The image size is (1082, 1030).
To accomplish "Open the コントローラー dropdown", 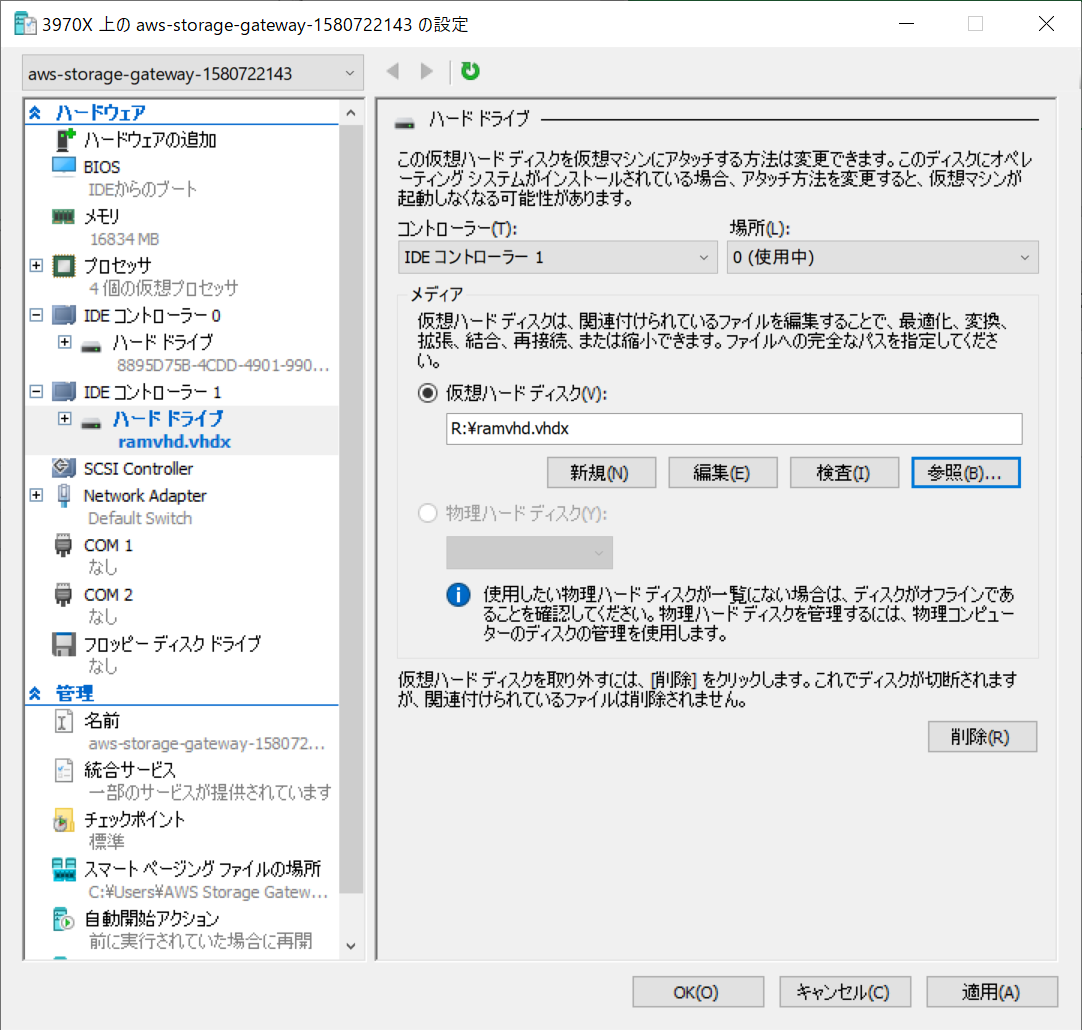I will click(558, 257).
